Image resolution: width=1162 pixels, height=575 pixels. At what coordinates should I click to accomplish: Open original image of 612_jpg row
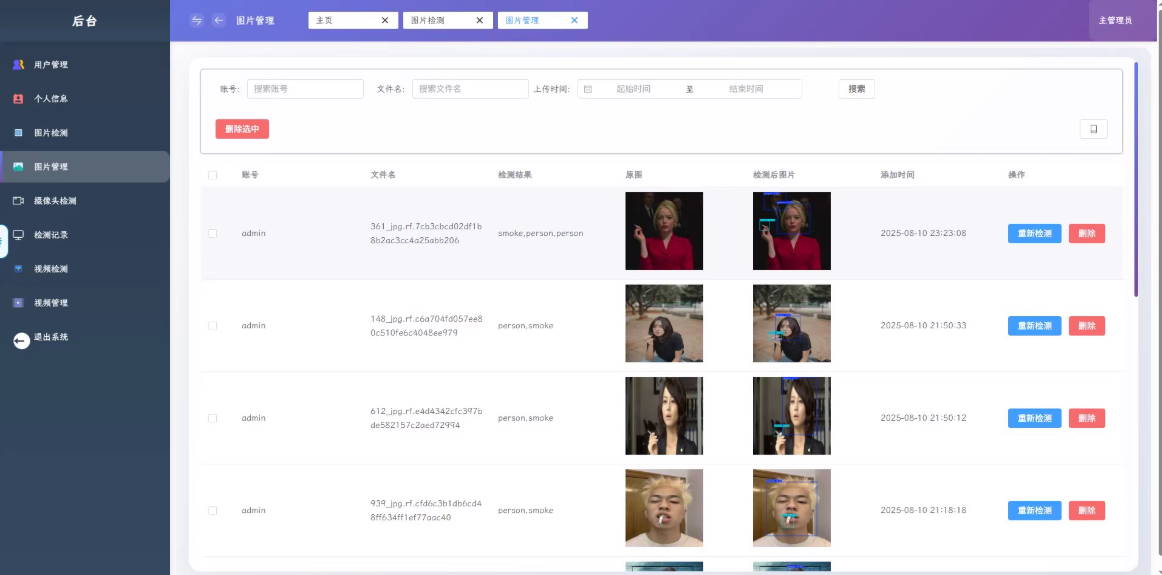(664, 416)
